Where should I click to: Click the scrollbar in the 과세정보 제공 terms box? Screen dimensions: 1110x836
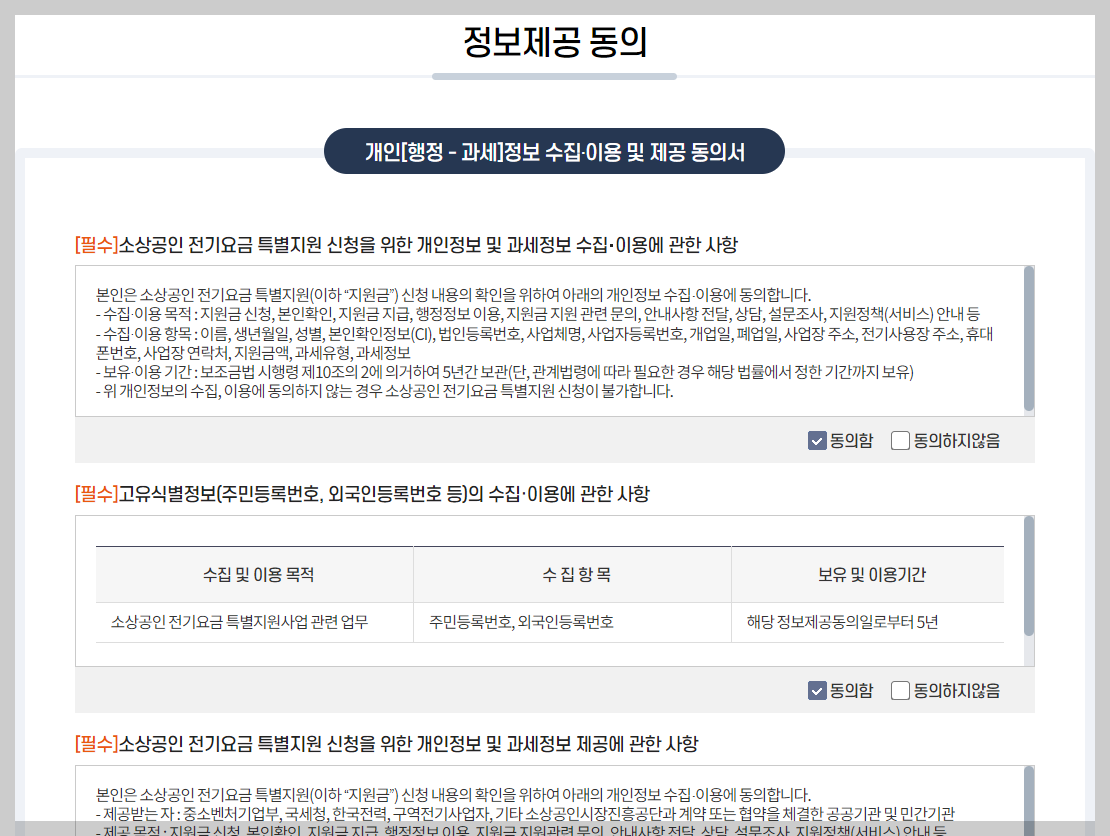click(1029, 800)
